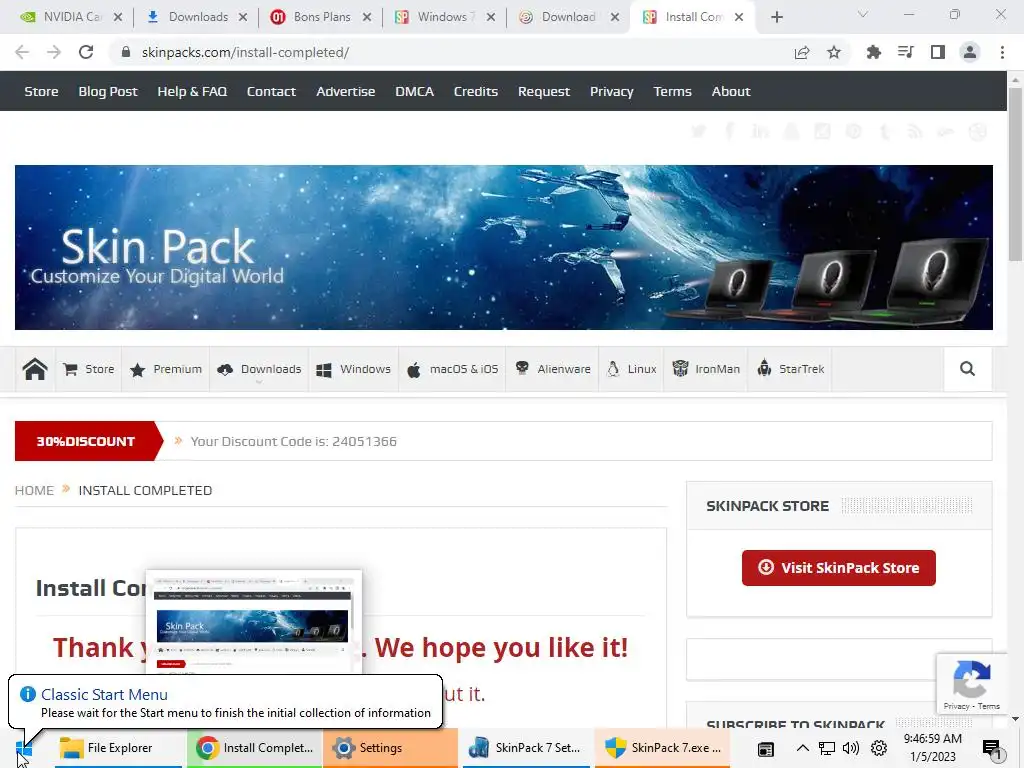Open the Advertise page

tap(345, 91)
